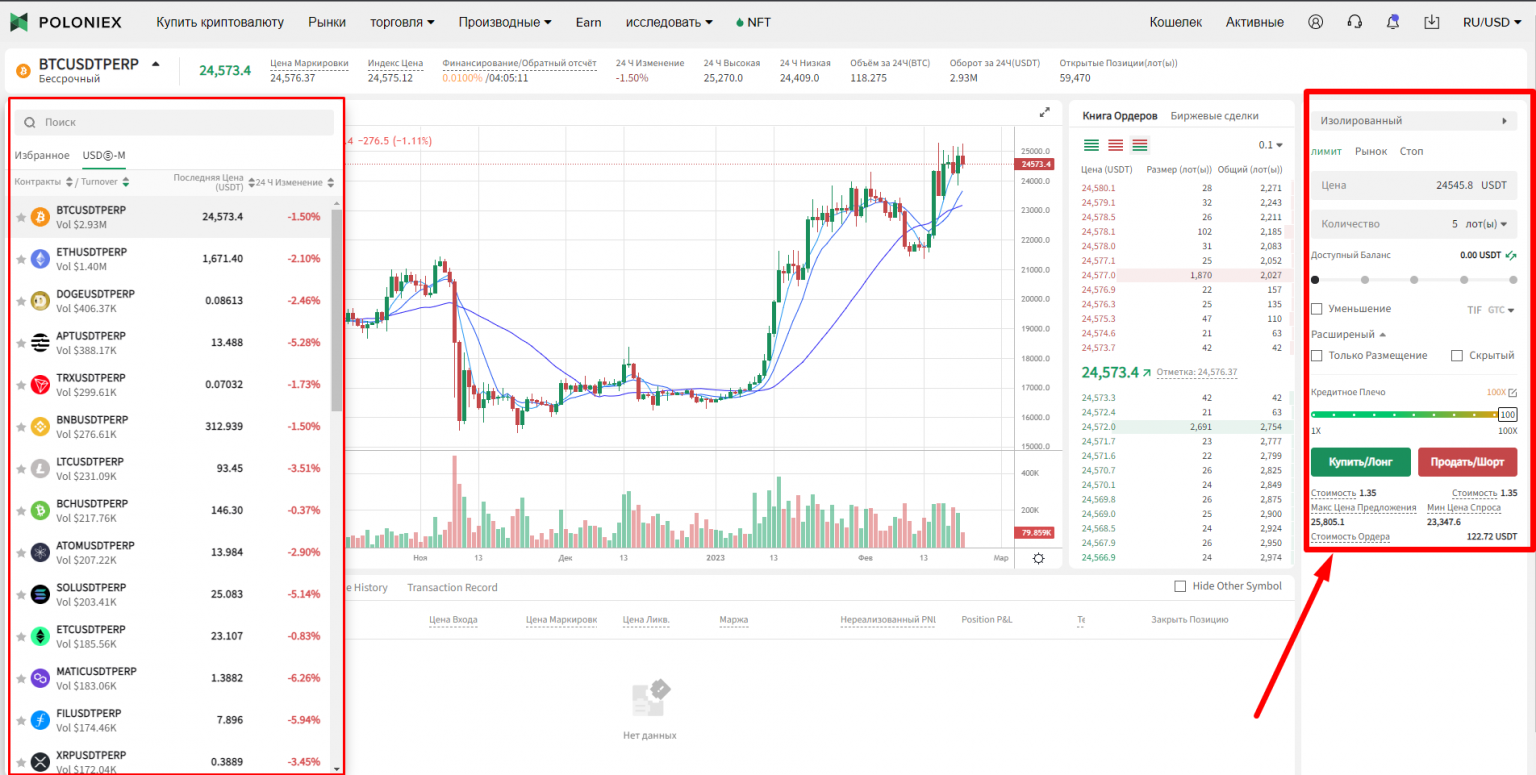Expand the chart to fullscreen

click(x=1045, y=112)
